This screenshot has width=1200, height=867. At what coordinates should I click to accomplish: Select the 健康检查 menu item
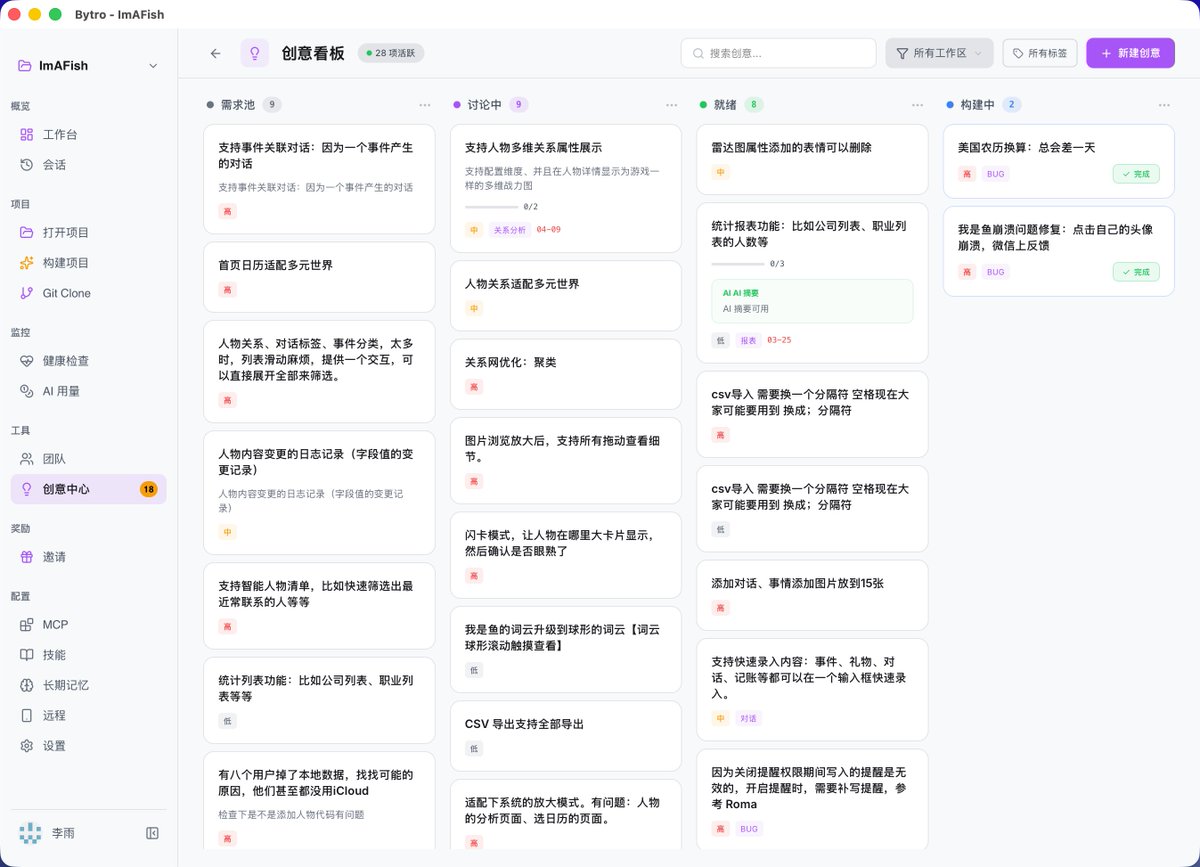(88, 360)
